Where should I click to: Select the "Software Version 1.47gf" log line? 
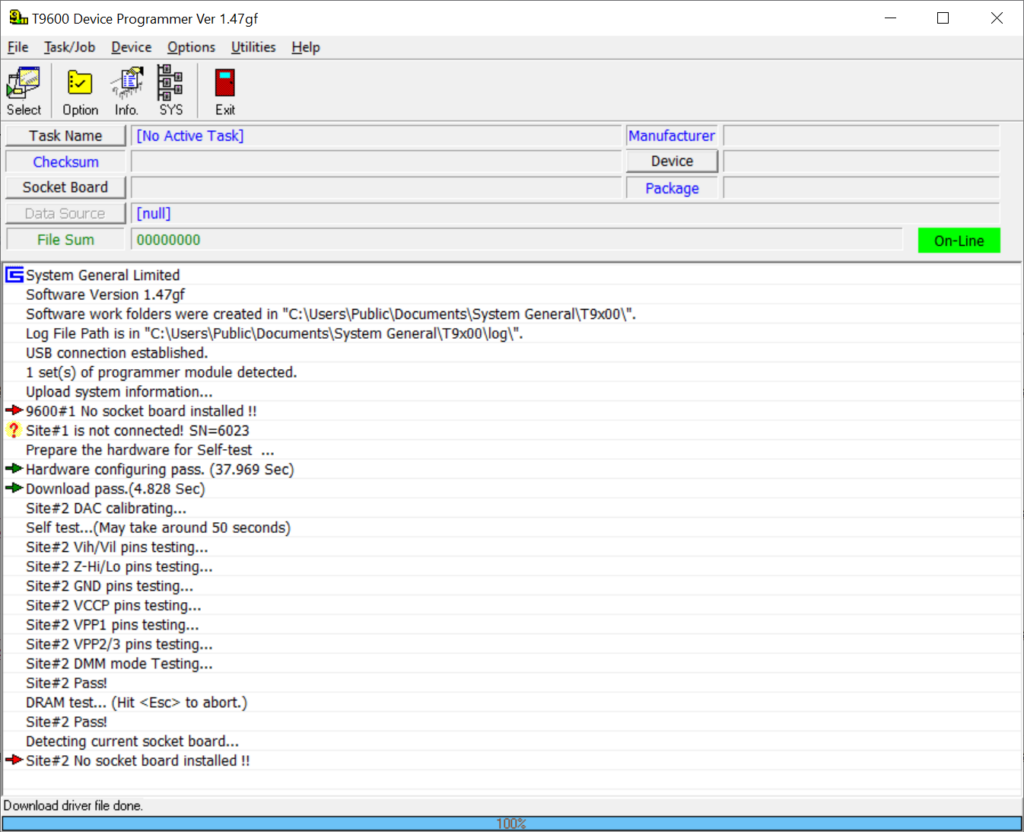click(105, 295)
